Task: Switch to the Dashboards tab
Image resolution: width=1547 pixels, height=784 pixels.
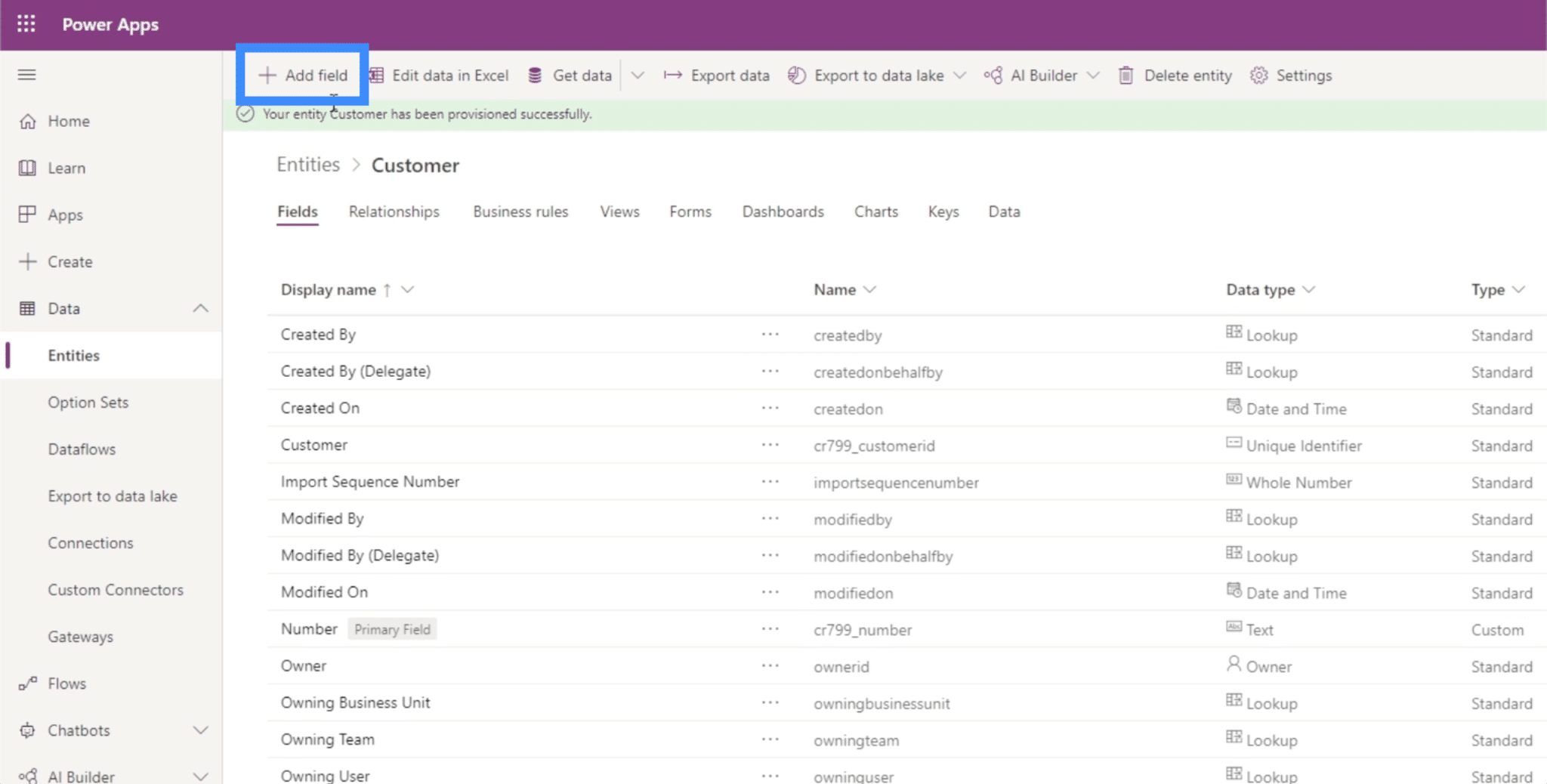Action: tap(783, 211)
